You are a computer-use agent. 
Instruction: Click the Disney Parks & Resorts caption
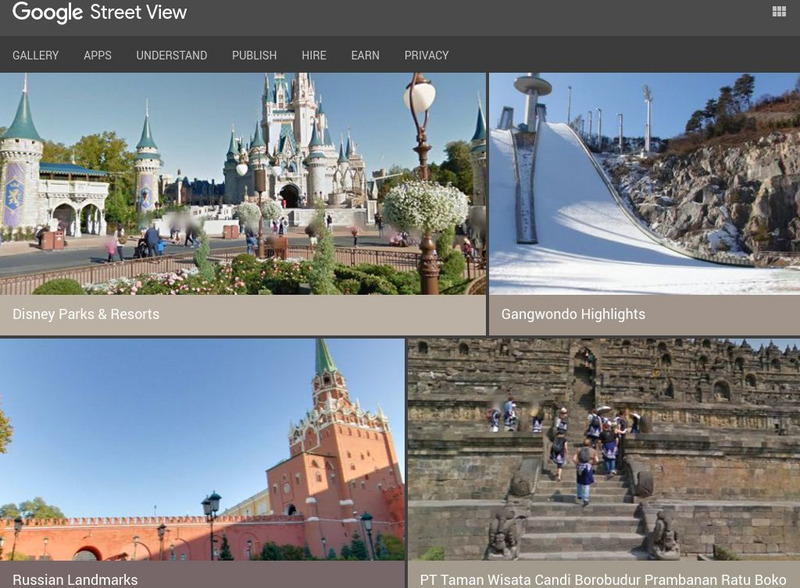coord(86,314)
